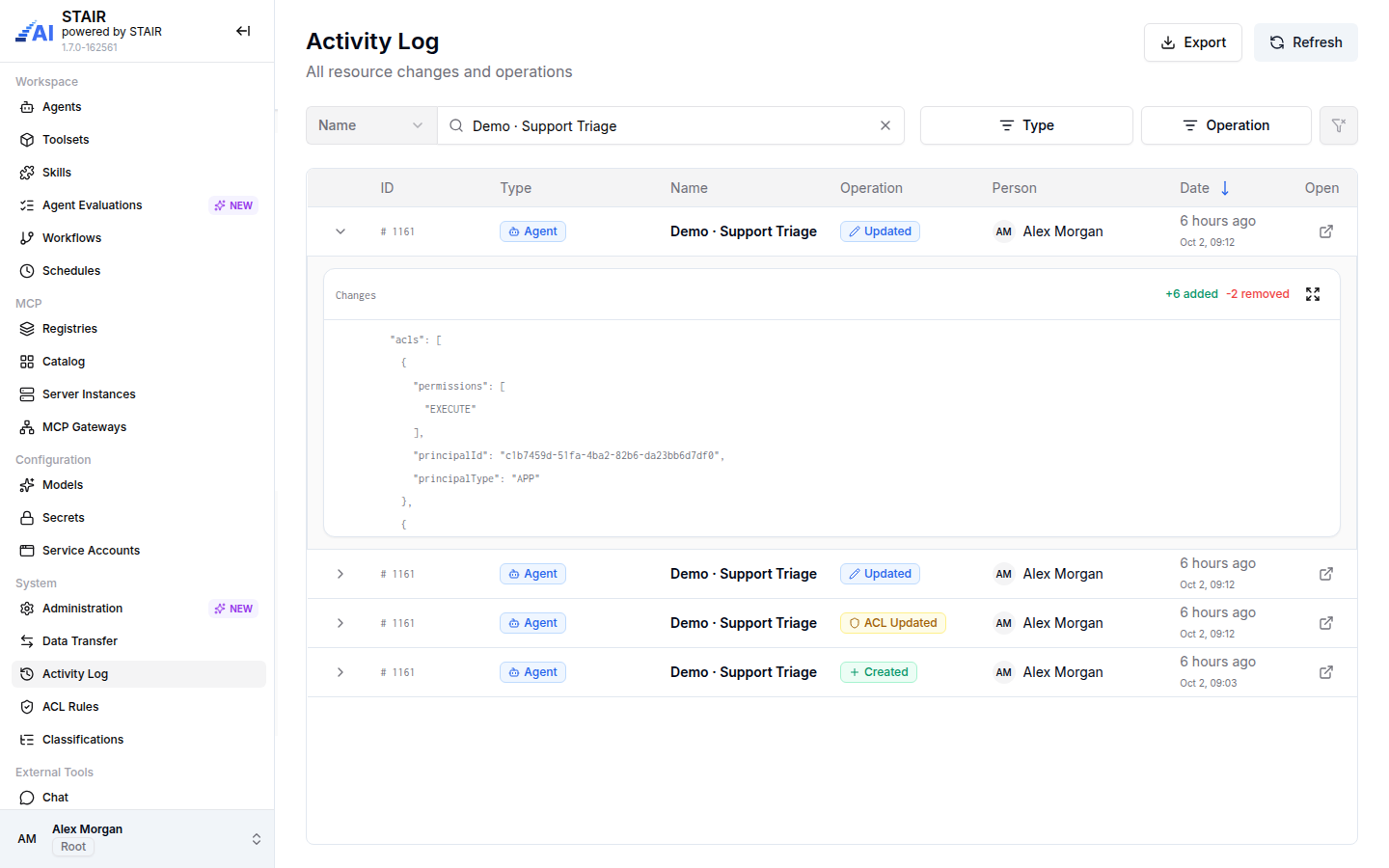Open the second Updated entry link icon
Viewport: 1389px width, 868px height.
pyautogui.click(x=1326, y=574)
